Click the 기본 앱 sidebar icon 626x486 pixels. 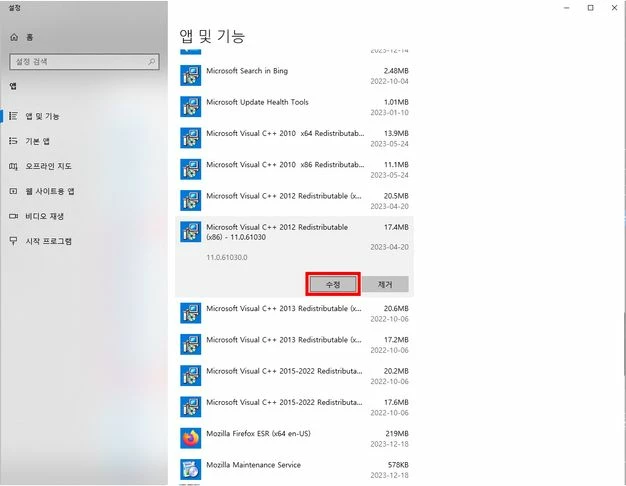click(13, 141)
